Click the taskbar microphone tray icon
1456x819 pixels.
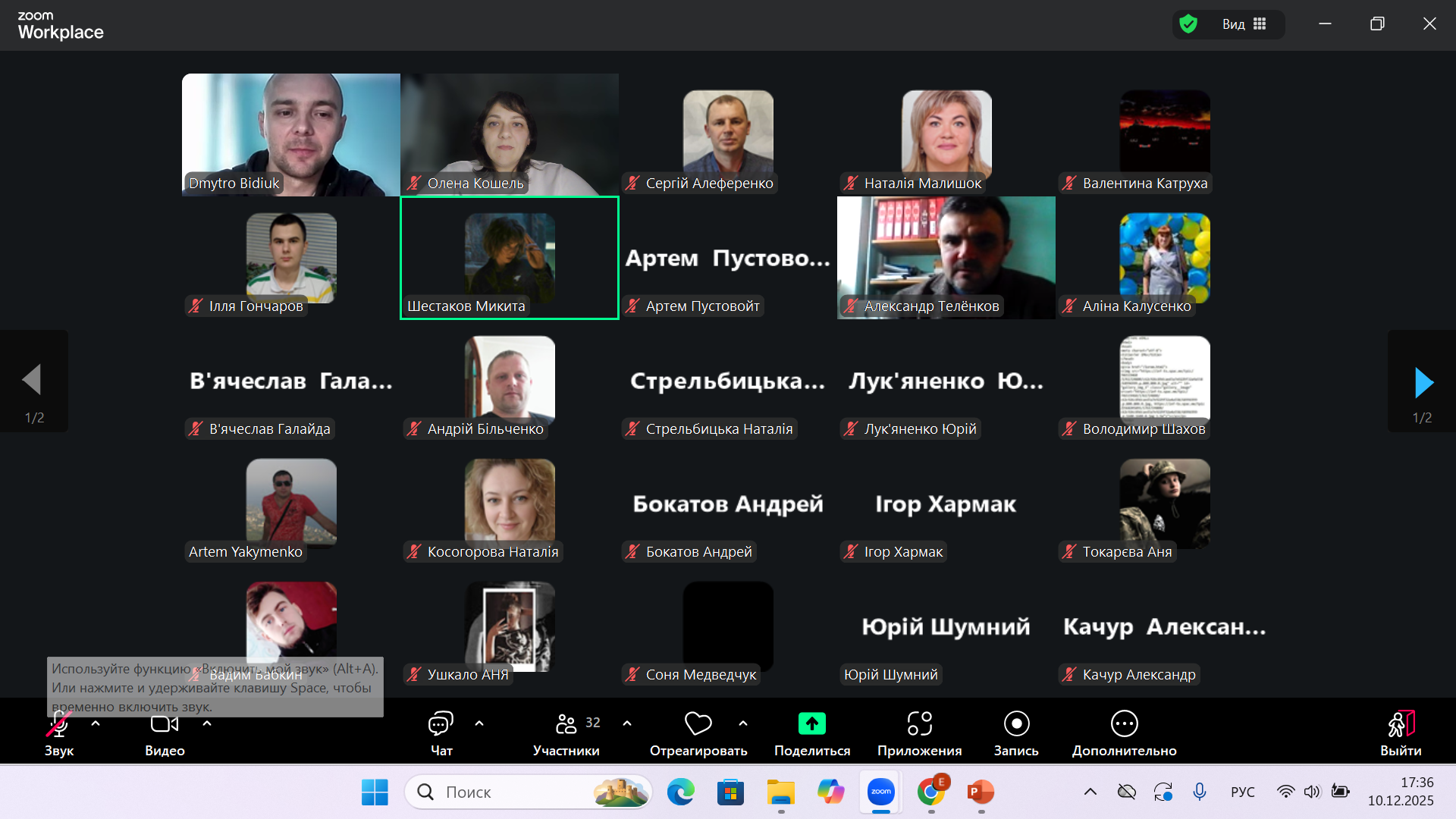(x=1199, y=792)
